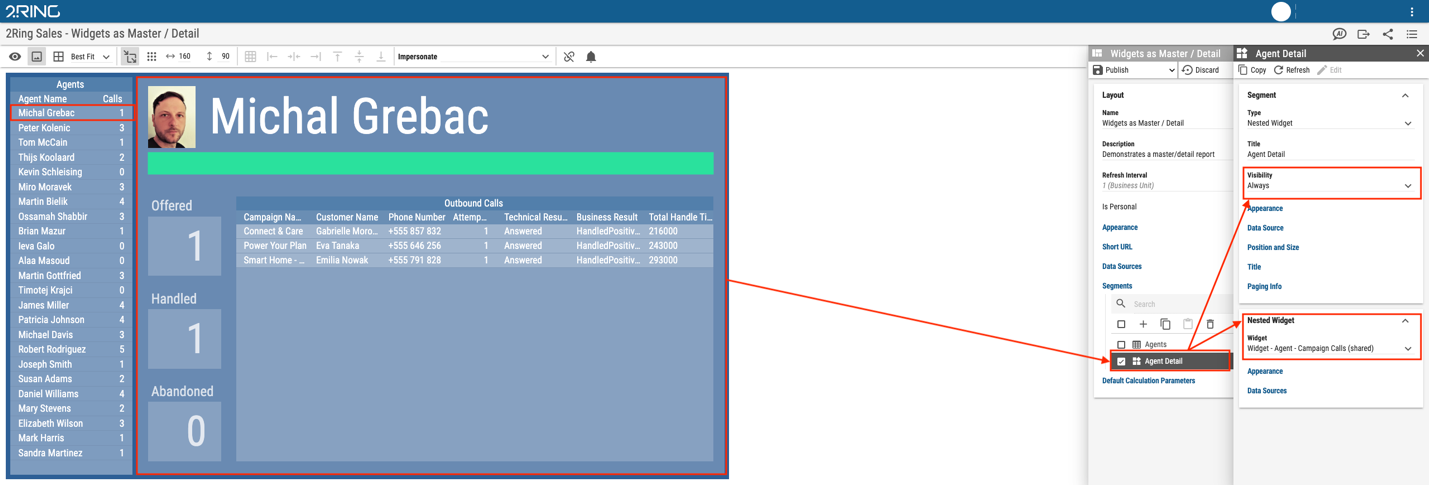The width and height of the screenshot is (1429, 485).
Task: Delete selected segment with trash icon
Action: [x=1210, y=324]
